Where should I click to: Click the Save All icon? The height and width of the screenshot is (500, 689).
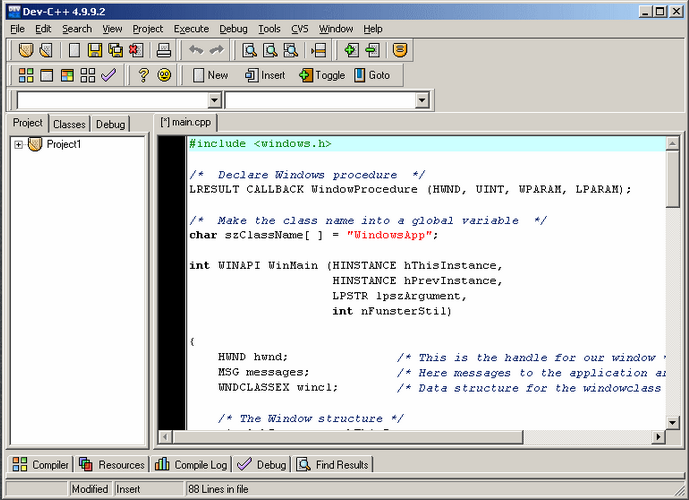coord(116,51)
